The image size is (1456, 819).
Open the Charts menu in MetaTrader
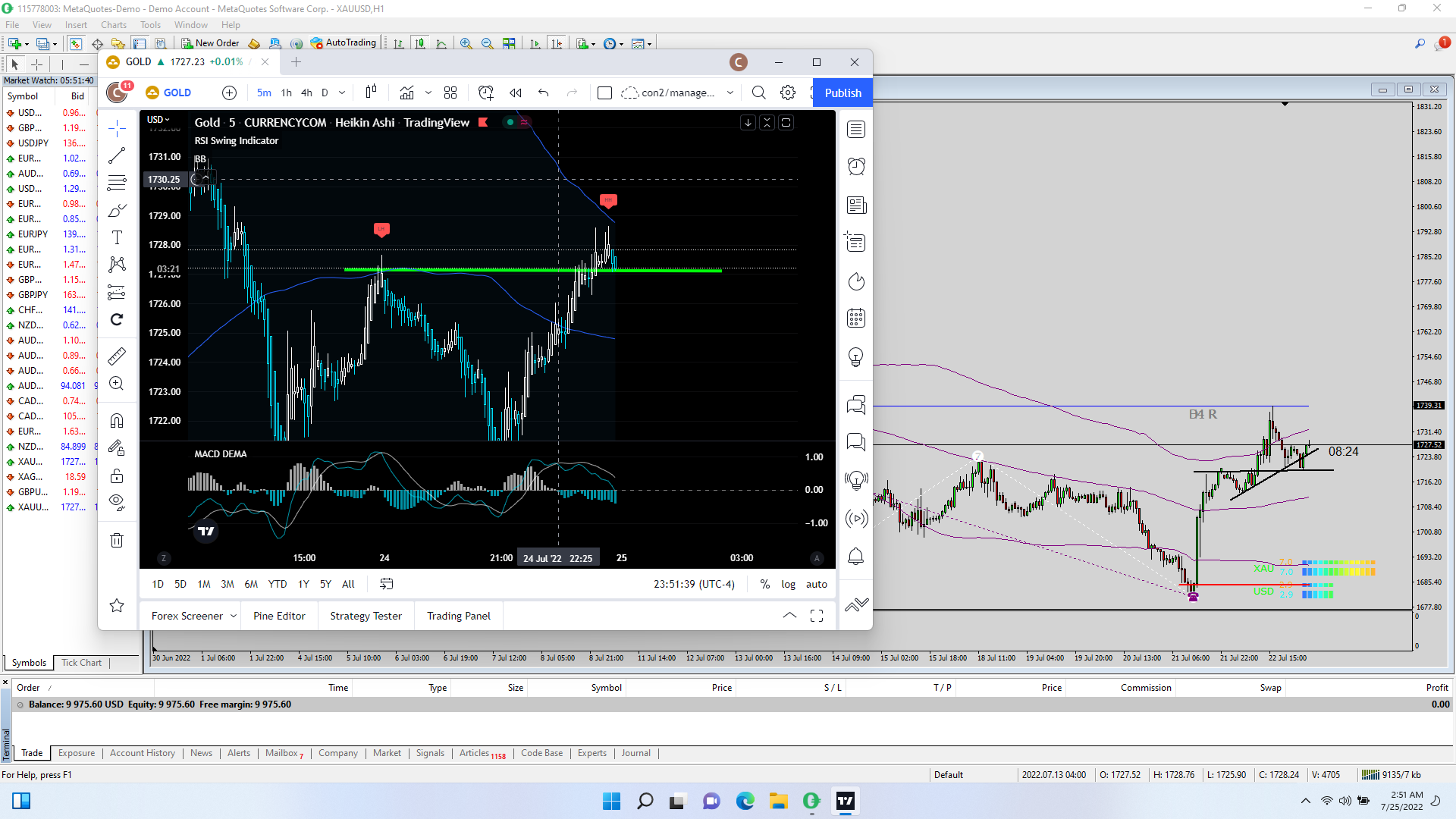[114, 25]
